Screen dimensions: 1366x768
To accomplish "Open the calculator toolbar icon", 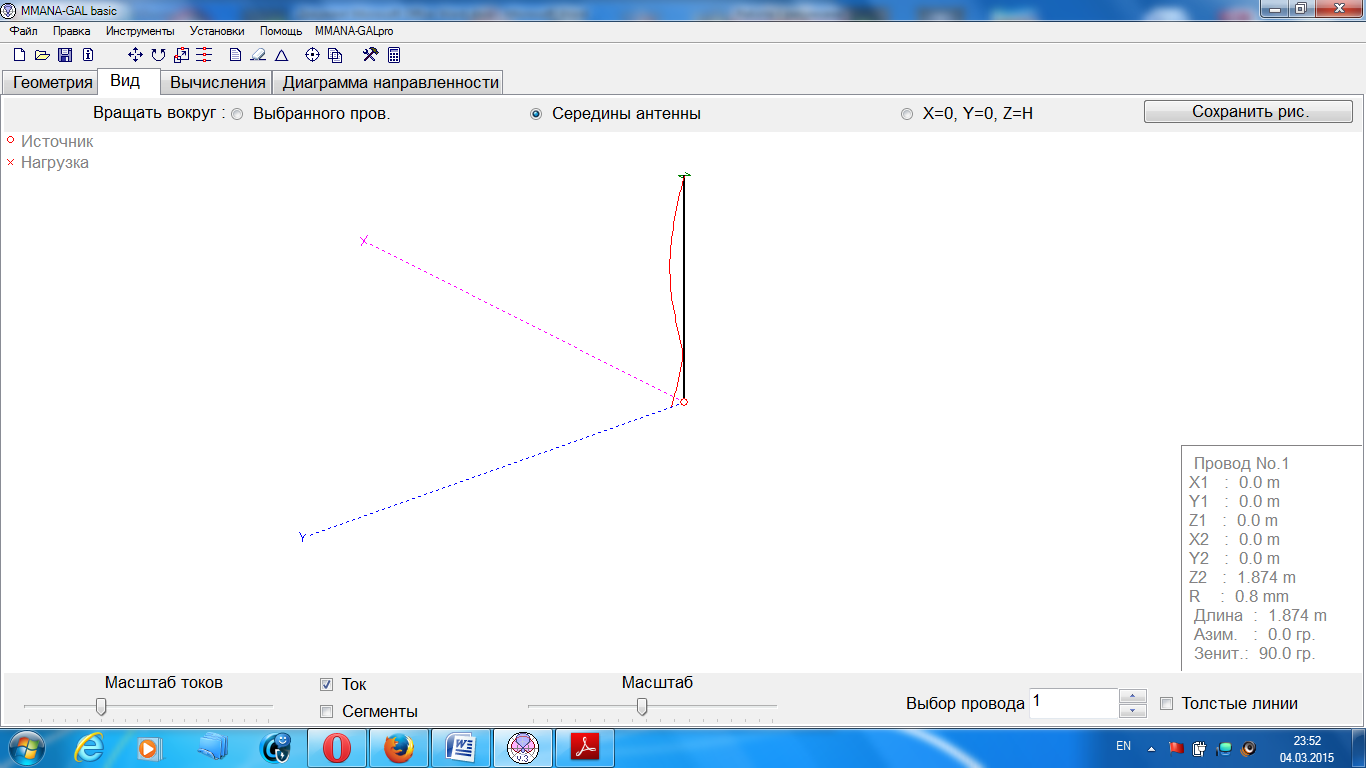I will (x=394, y=55).
